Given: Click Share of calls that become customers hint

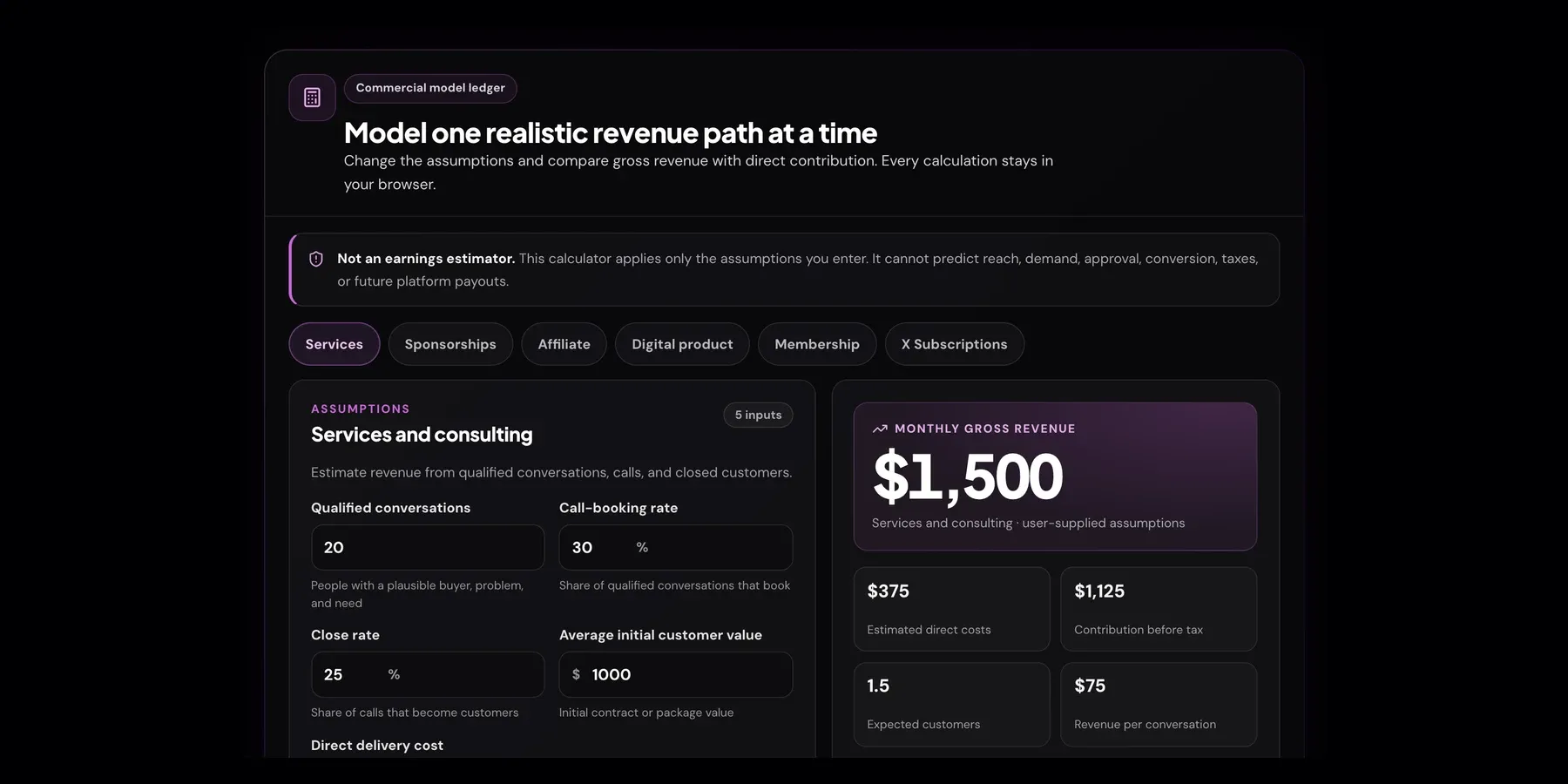Looking at the screenshot, I should point(415,713).
